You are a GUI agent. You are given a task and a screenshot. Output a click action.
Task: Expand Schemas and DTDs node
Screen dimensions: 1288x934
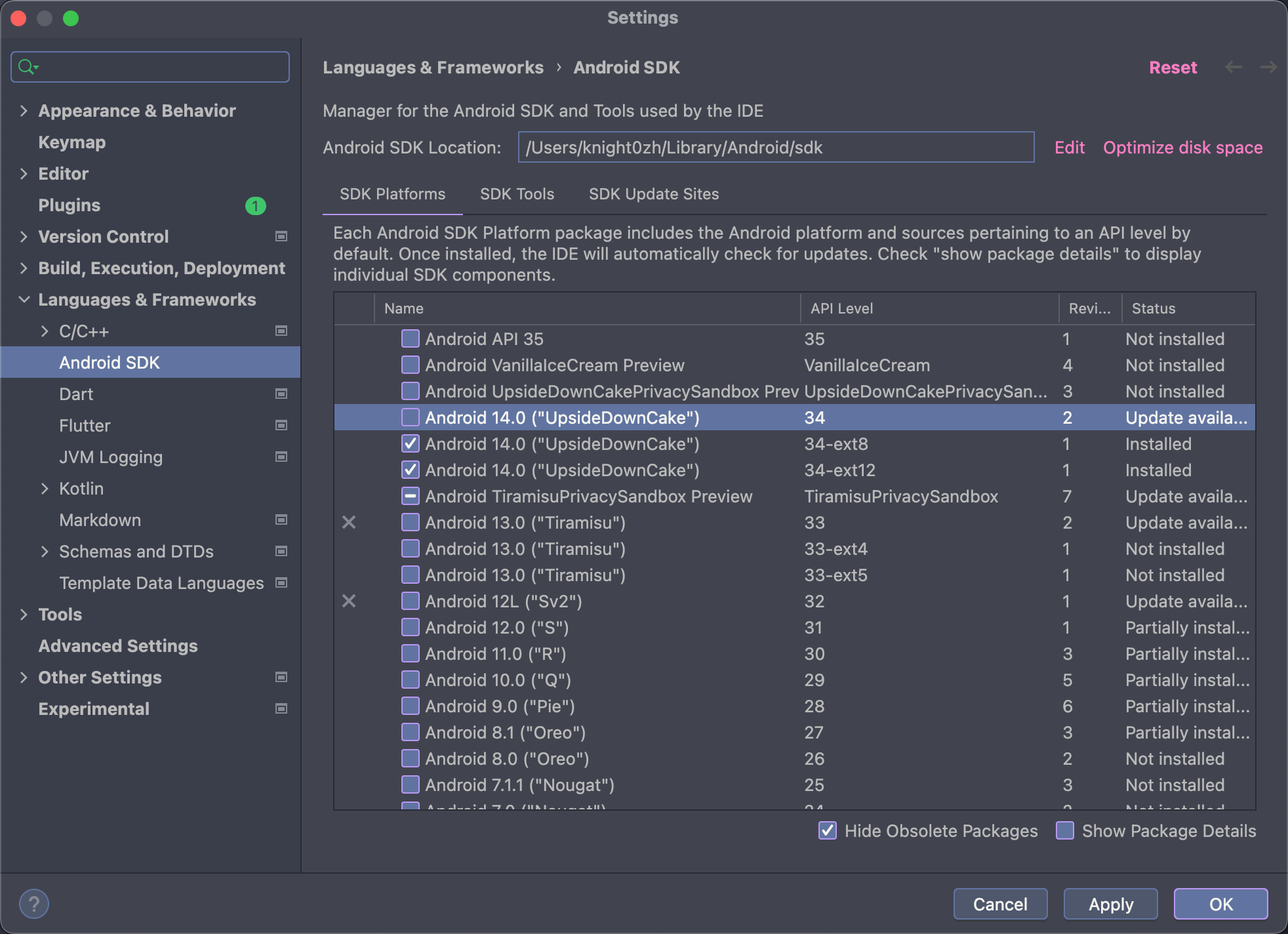[45, 551]
